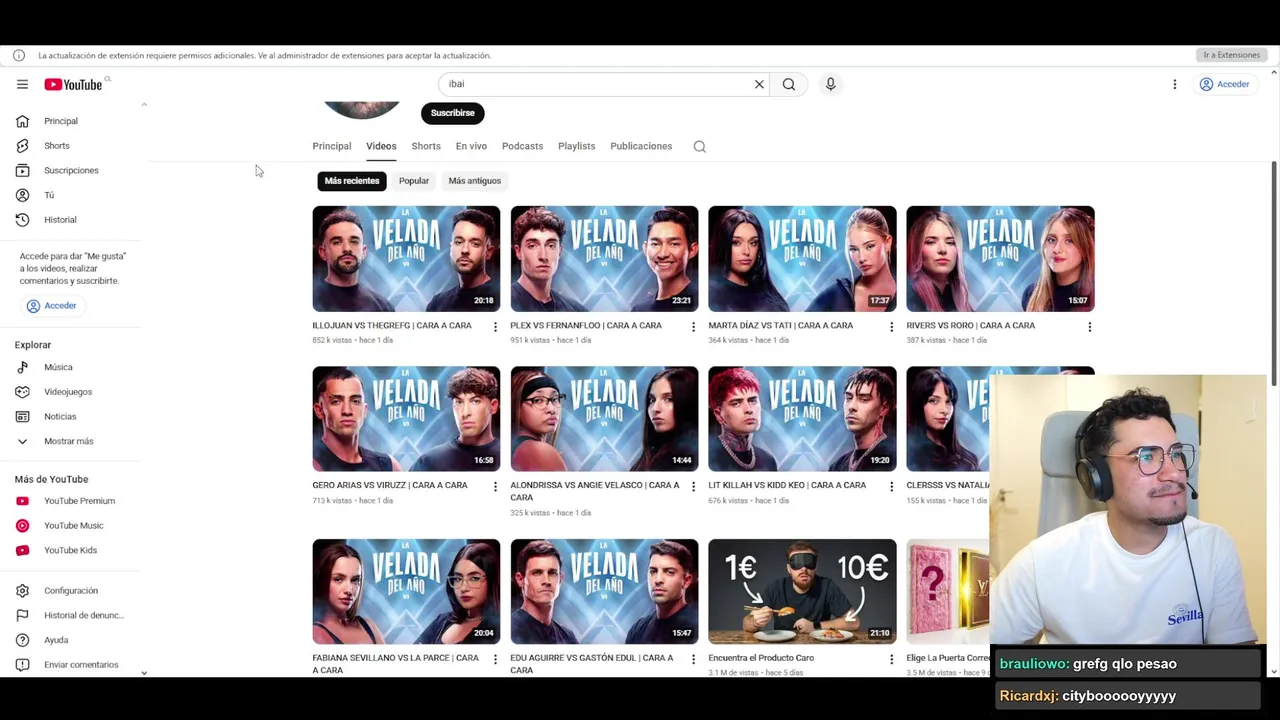The width and height of the screenshot is (1280, 720).
Task: Open options menu for Marta Díaz vs Tati
Action: point(891,327)
